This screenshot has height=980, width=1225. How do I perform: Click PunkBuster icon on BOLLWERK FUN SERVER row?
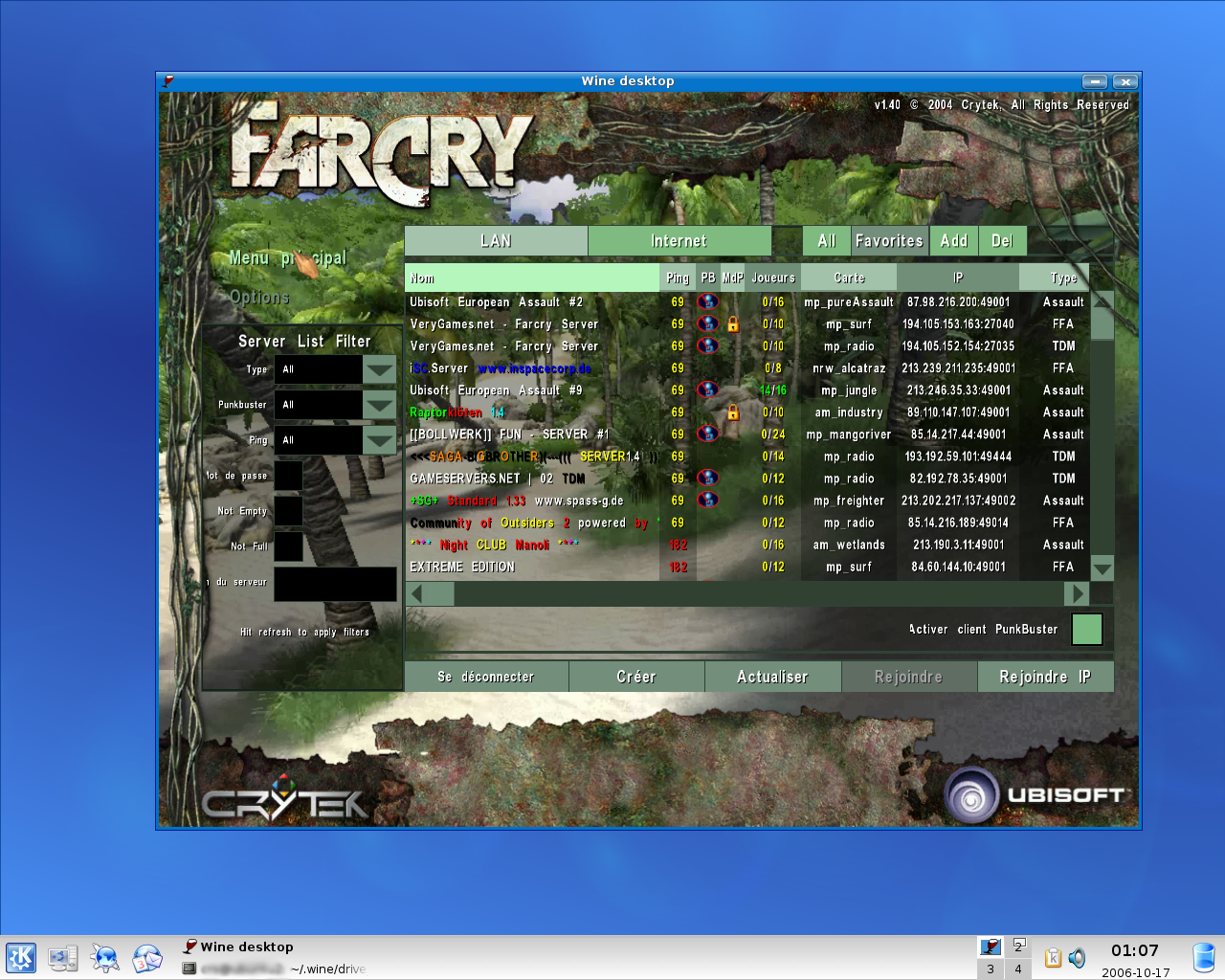tap(708, 434)
